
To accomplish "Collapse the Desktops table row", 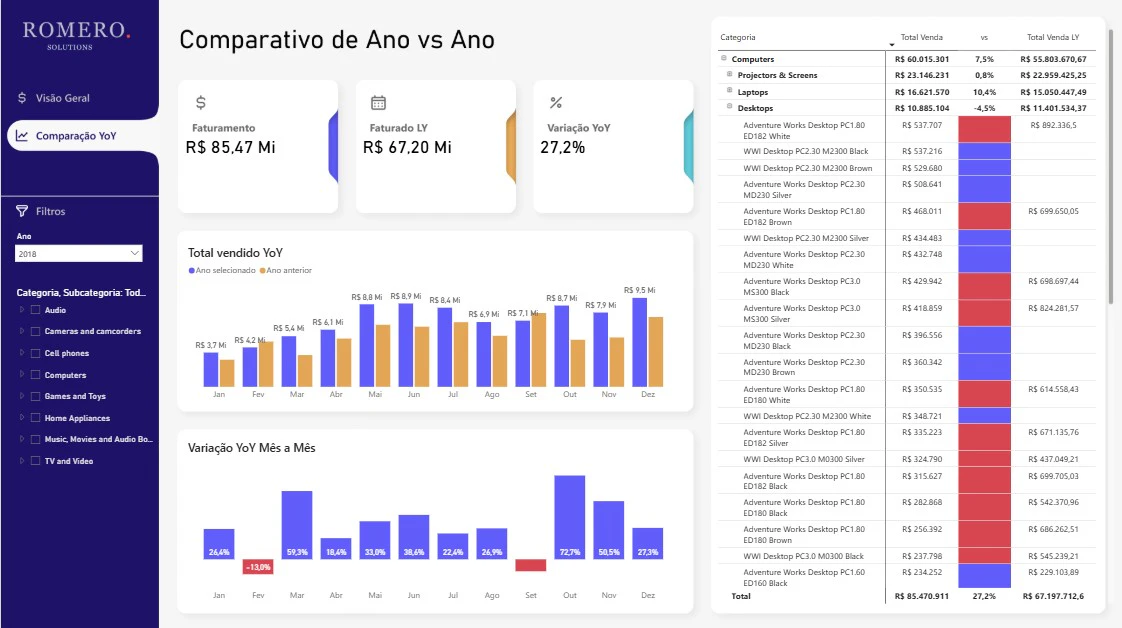I will pos(730,107).
